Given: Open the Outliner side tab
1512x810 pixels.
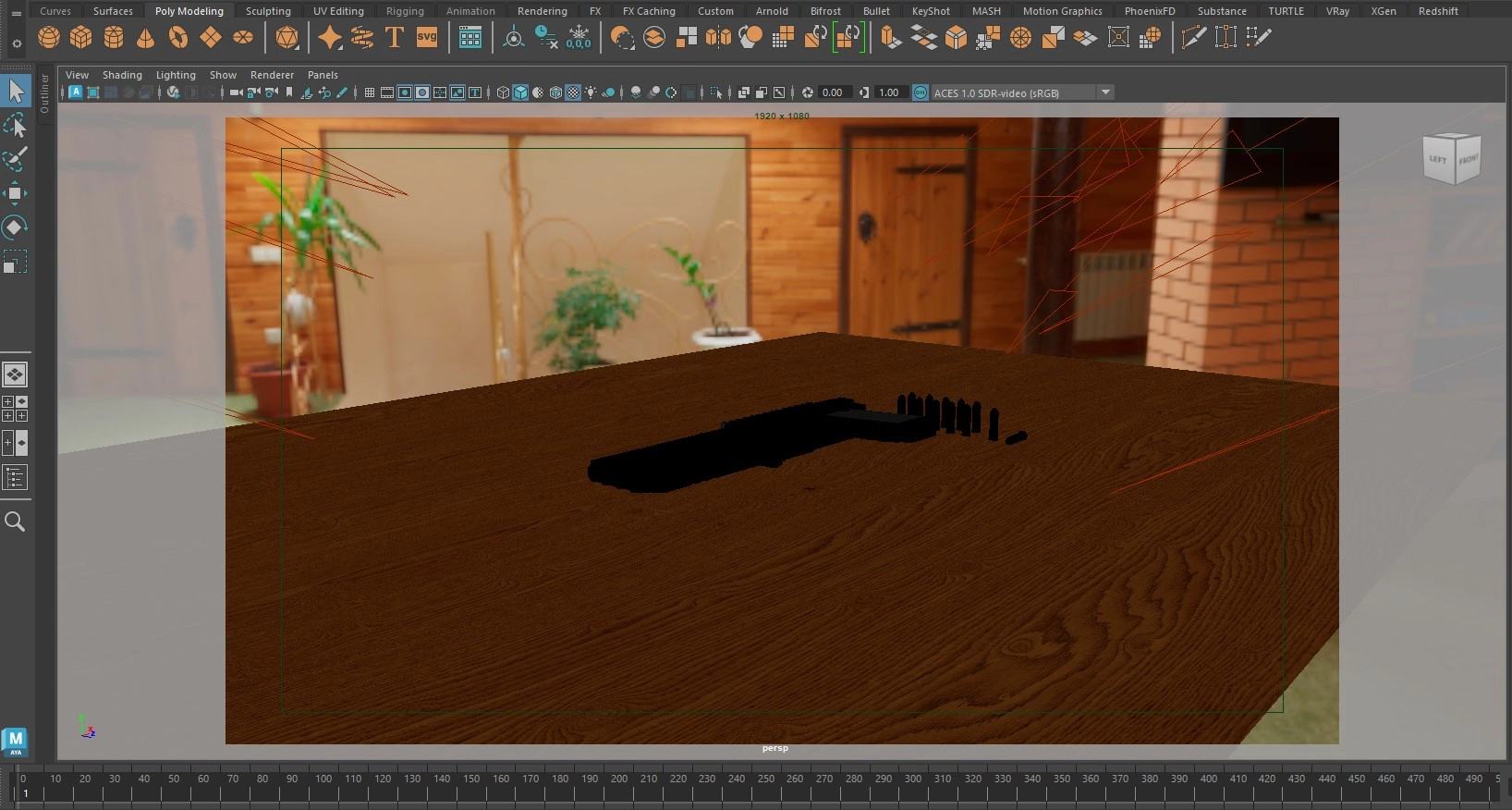Looking at the screenshot, I should (44, 92).
